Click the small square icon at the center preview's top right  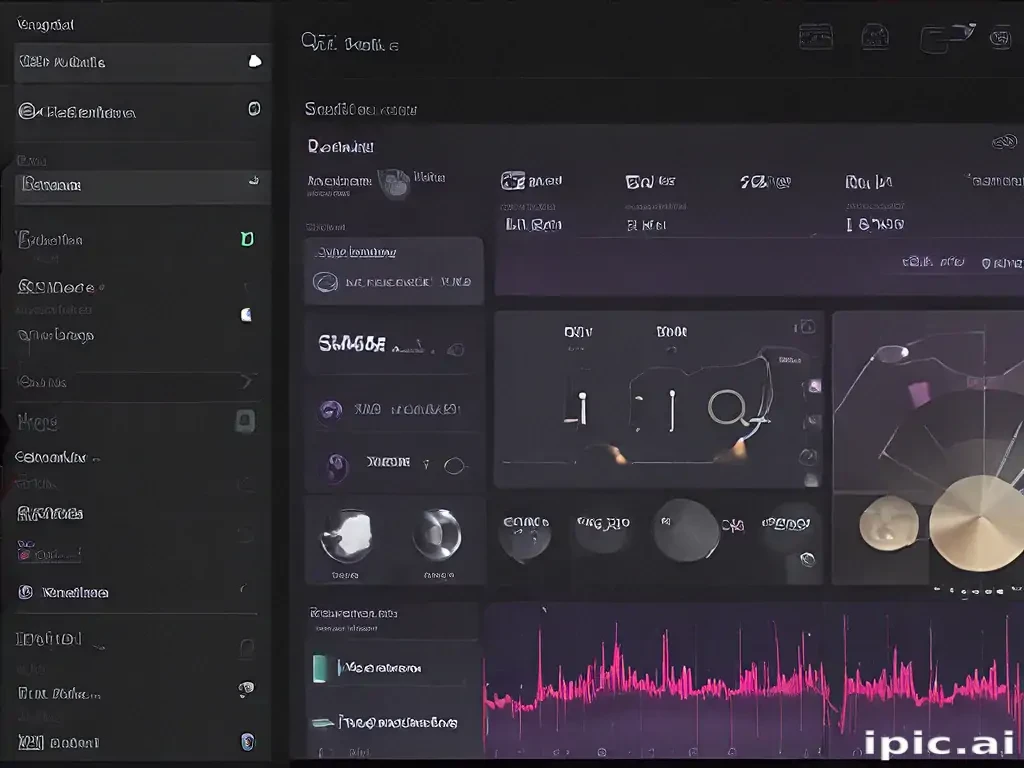[808, 327]
